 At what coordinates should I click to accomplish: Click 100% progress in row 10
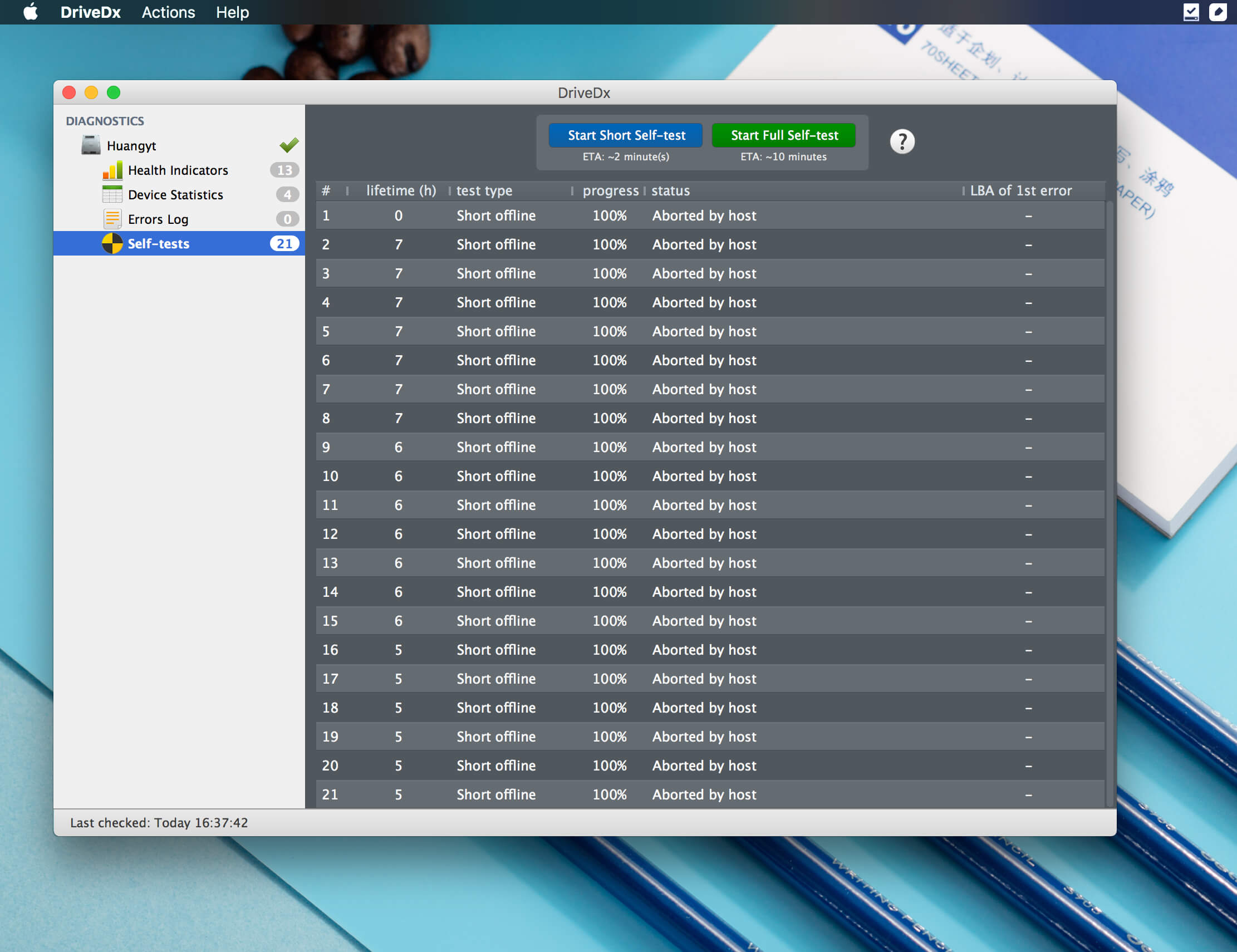point(610,475)
